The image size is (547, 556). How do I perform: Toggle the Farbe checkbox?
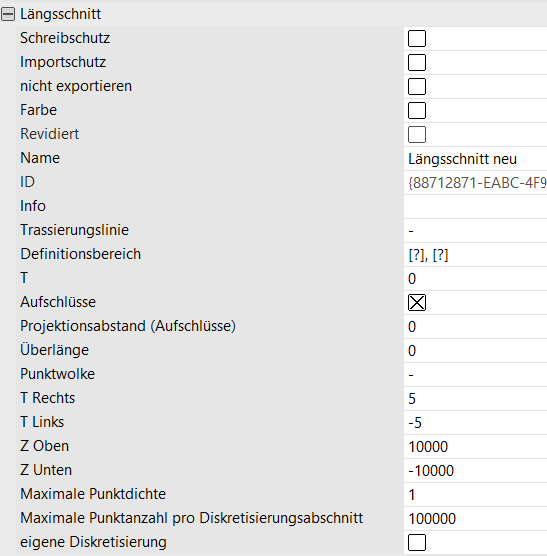[x=417, y=111]
